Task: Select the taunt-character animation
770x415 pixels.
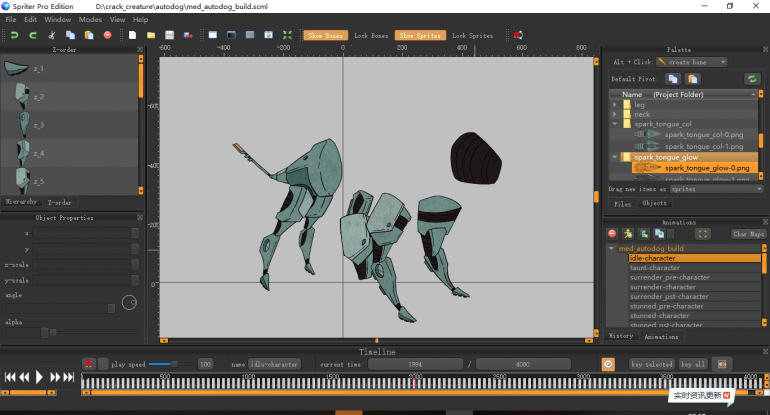Action: (x=656, y=267)
